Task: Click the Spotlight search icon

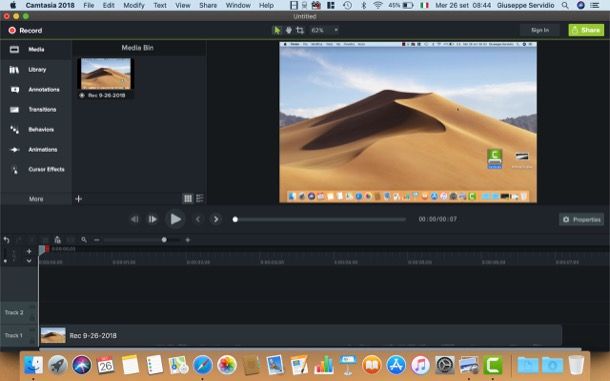Action: coord(565,5)
